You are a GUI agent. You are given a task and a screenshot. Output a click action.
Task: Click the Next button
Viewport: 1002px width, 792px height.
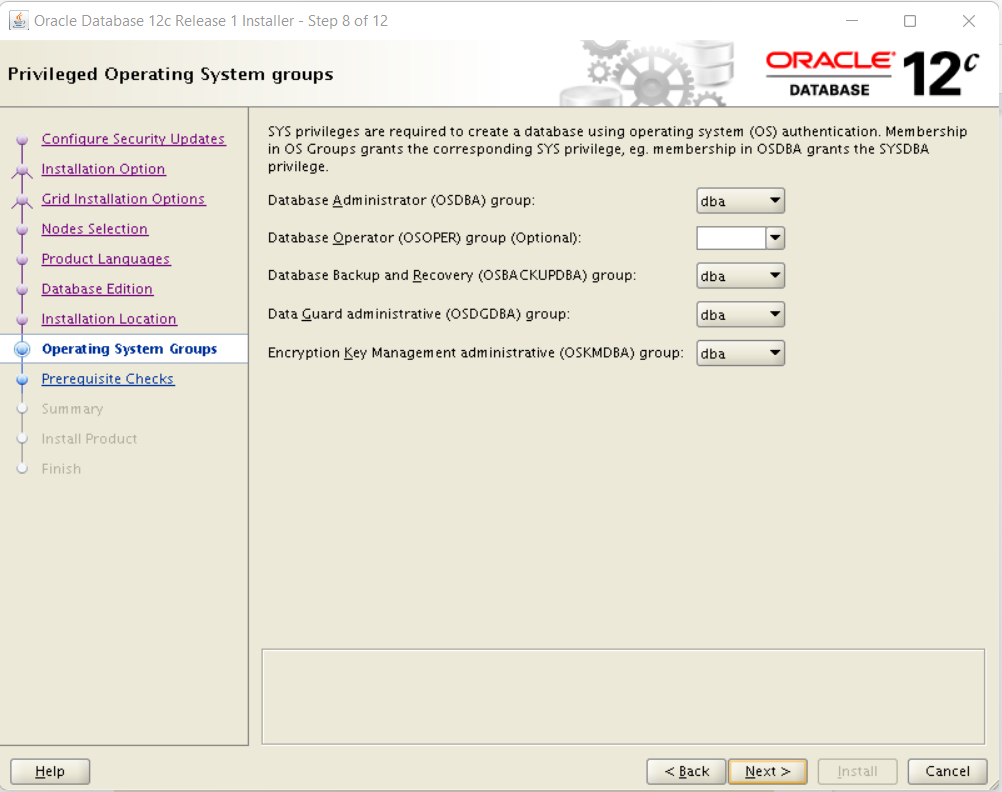tap(767, 772)
